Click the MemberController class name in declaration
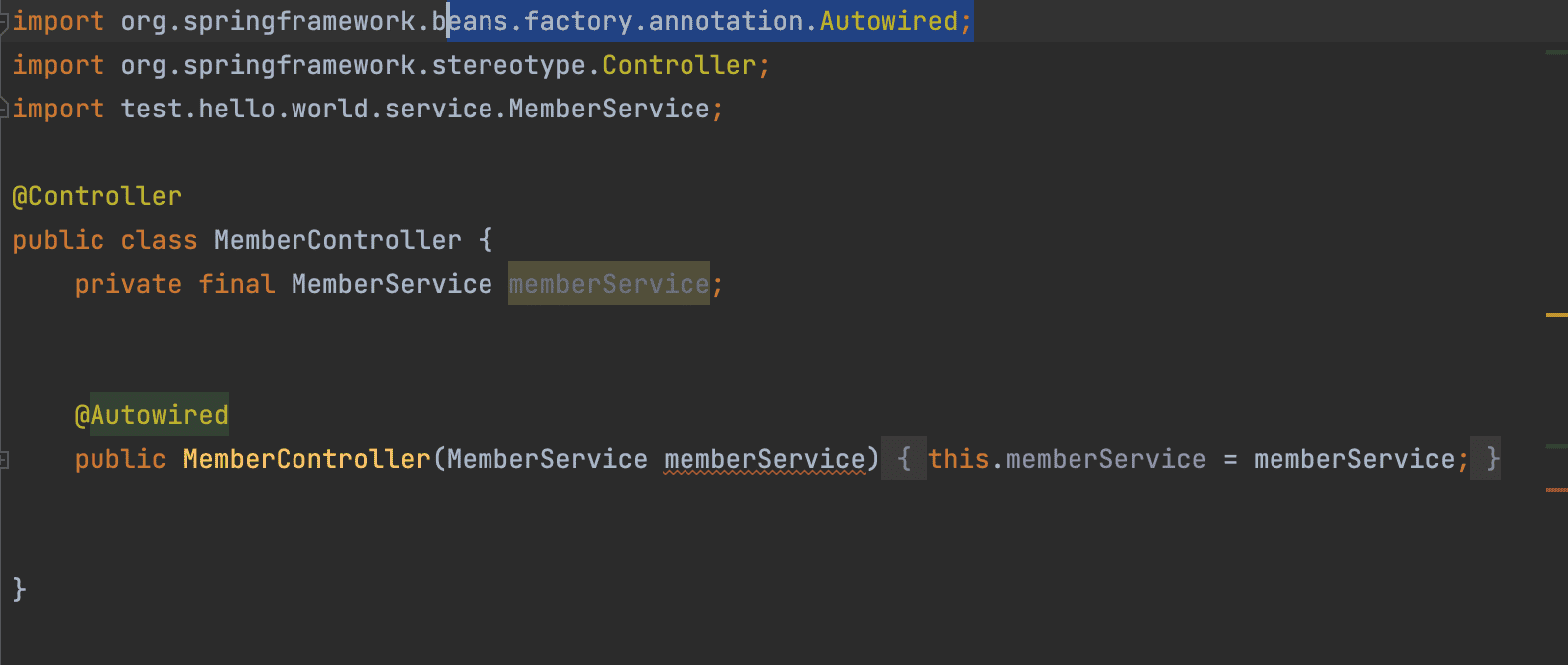Image resolution: width=1568 pixels, height=665 pixels. tap(337, 240)
